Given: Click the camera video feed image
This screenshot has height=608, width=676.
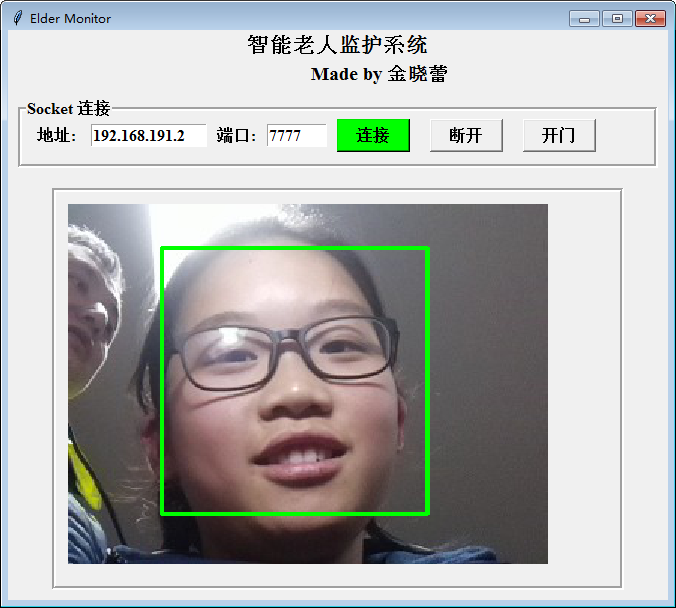Looking at the screenshot, I should point(308,384).
